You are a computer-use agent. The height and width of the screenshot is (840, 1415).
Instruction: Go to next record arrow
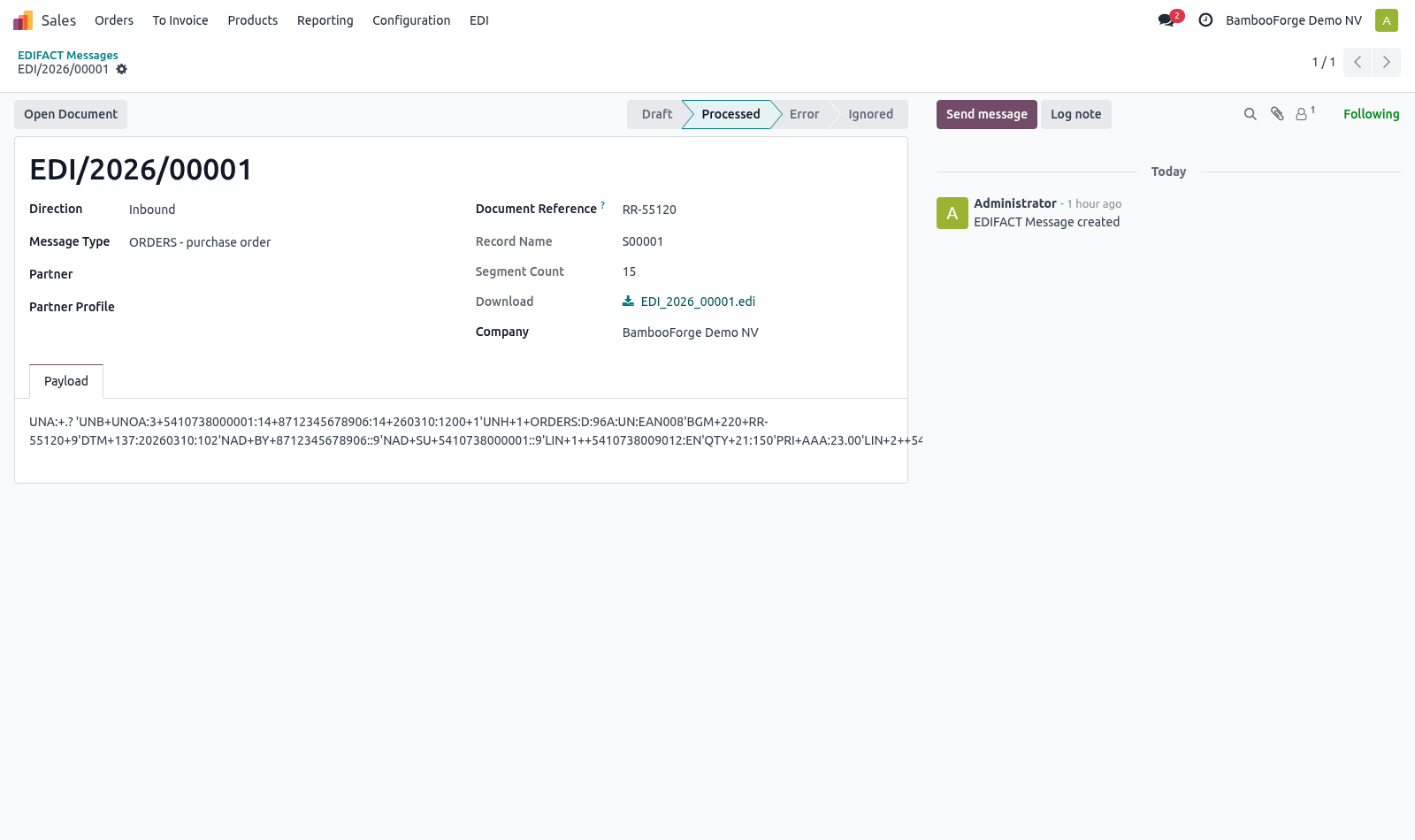click(1387, 62)
